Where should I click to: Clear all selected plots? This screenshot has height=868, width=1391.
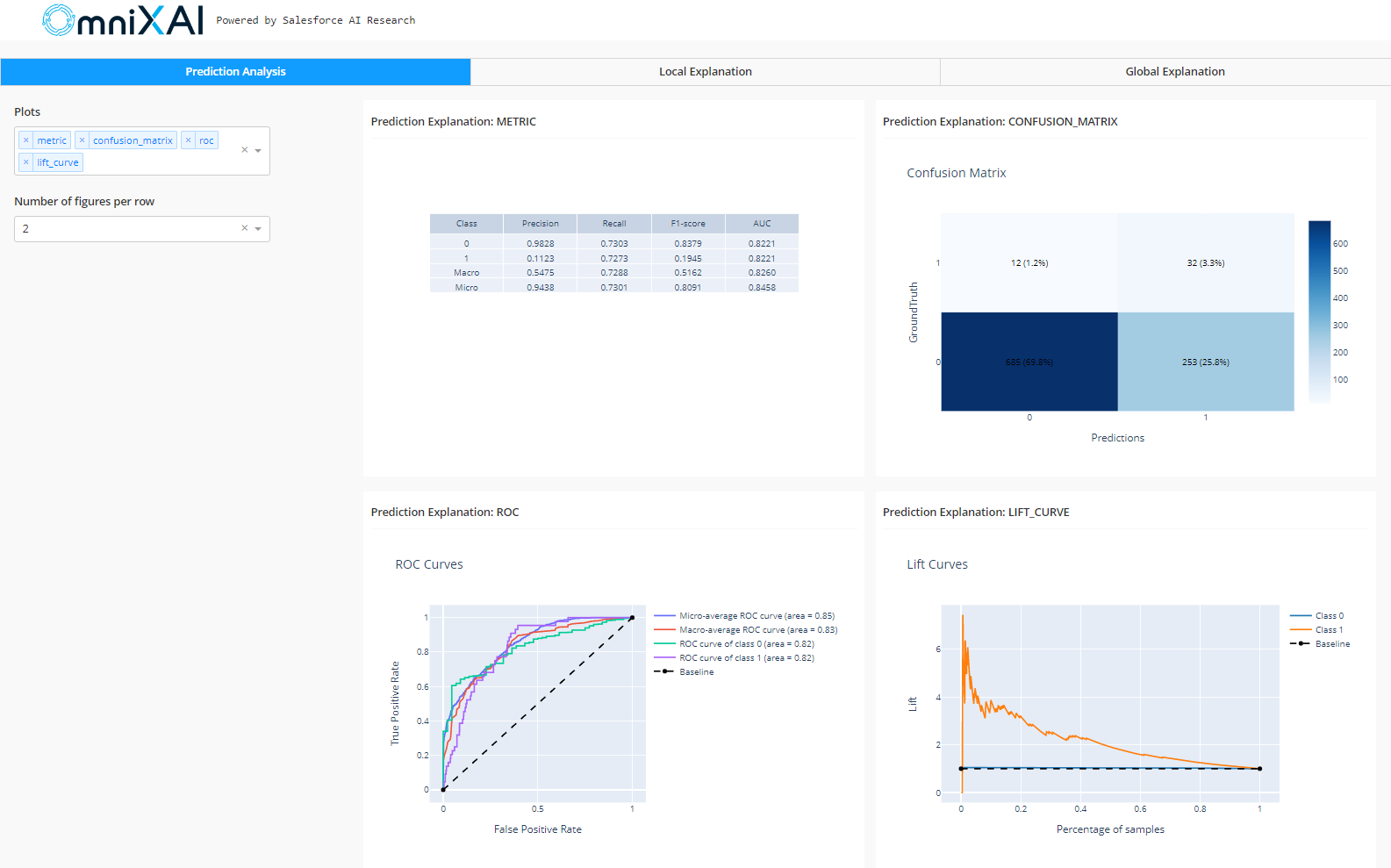244,150
